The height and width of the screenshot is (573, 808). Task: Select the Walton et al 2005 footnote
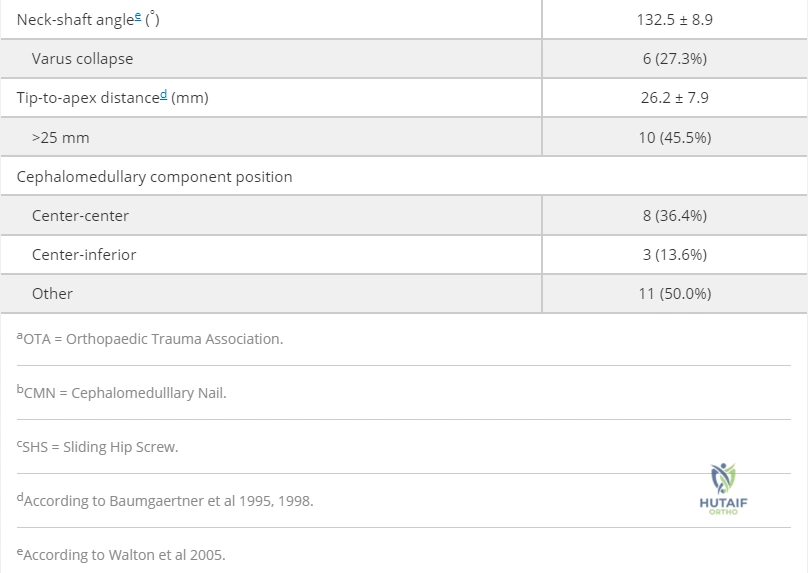tap(121, 554)
